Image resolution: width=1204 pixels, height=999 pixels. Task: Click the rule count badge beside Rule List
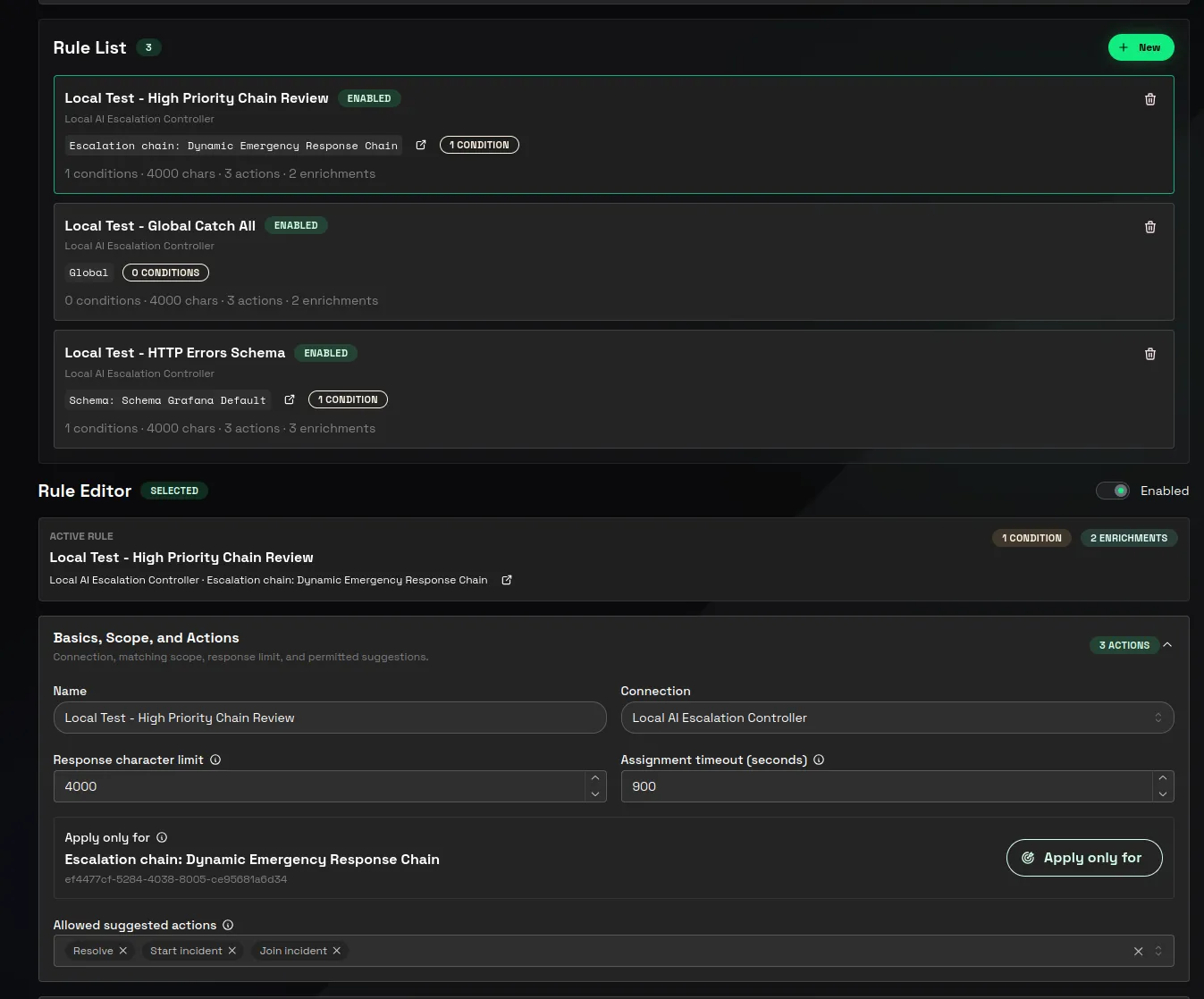[148, 47]
